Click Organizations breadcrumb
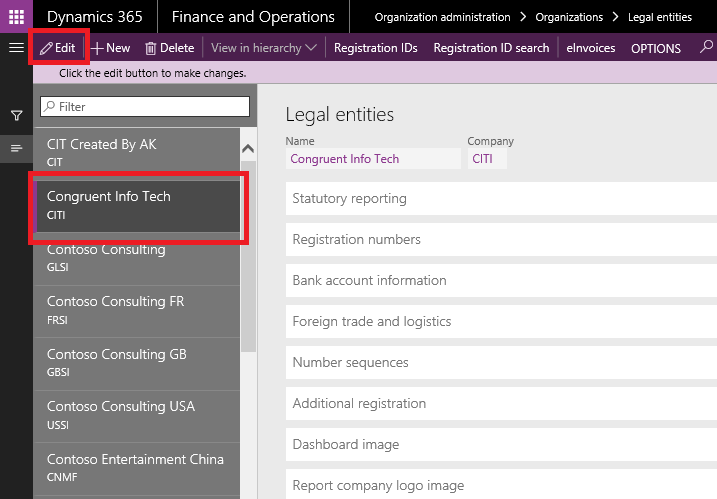This screenshot has height=499, width=717. (569, 17)
